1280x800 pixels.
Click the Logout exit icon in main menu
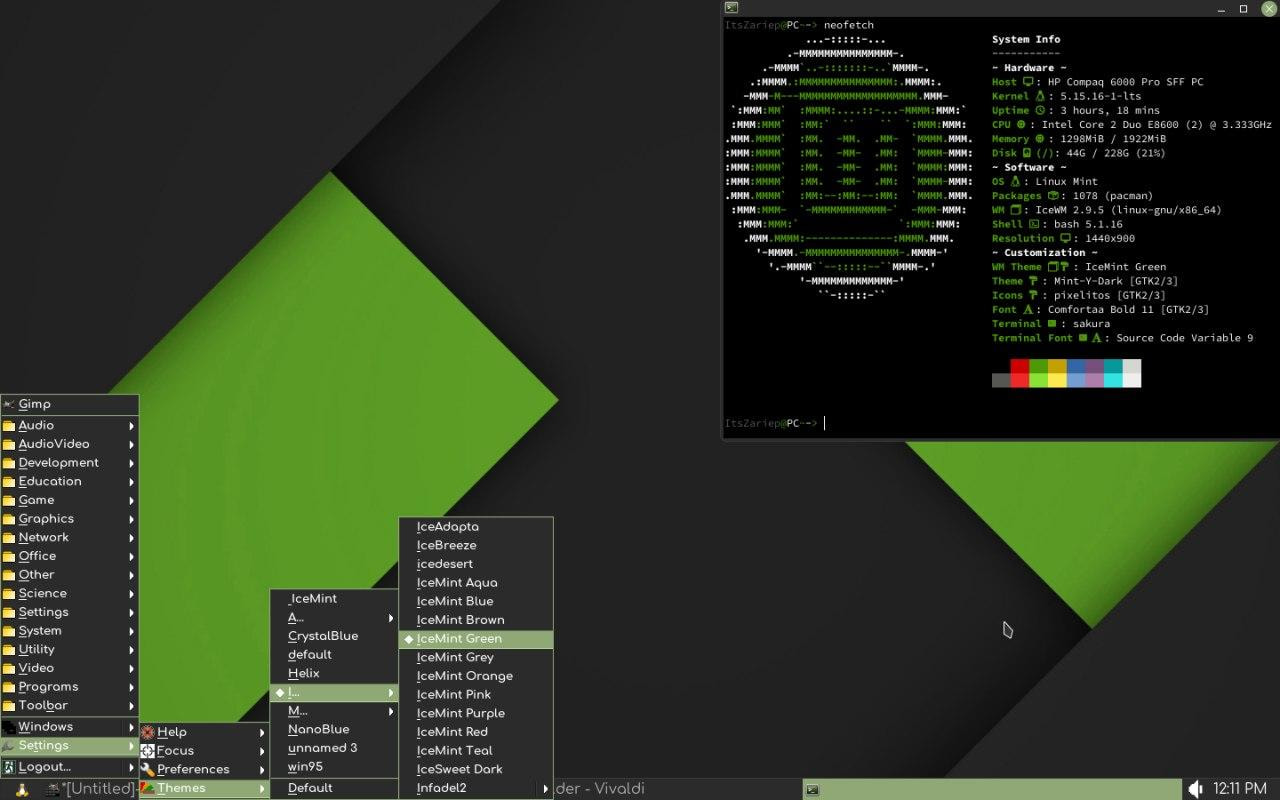tap(9, 767)
